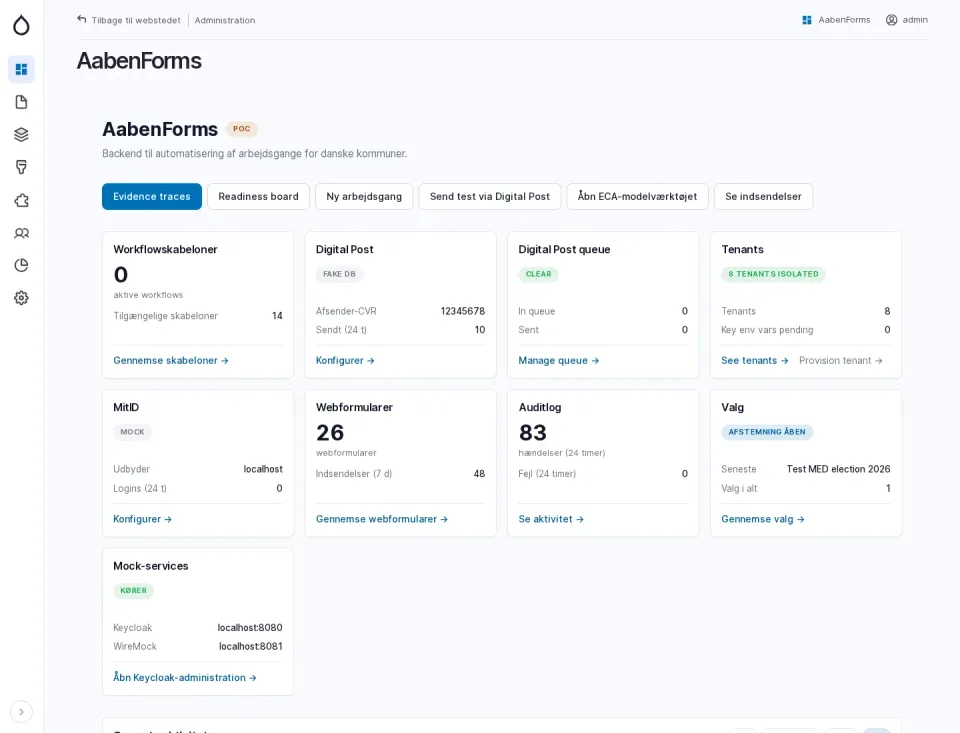
Task: Click Tilbage til webstedet link
Action: pyautogui.click(x=136, y=20)
